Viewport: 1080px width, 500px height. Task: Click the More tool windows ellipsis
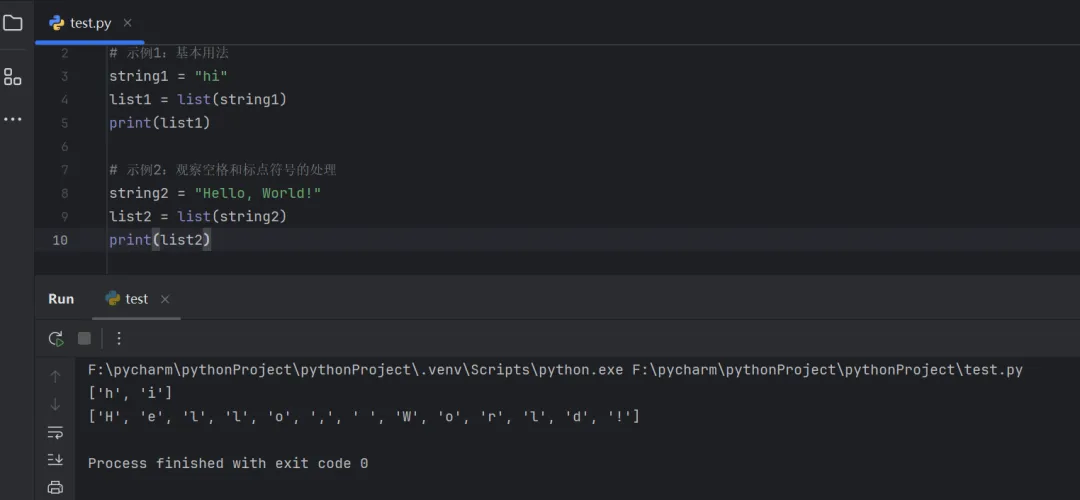13,120
